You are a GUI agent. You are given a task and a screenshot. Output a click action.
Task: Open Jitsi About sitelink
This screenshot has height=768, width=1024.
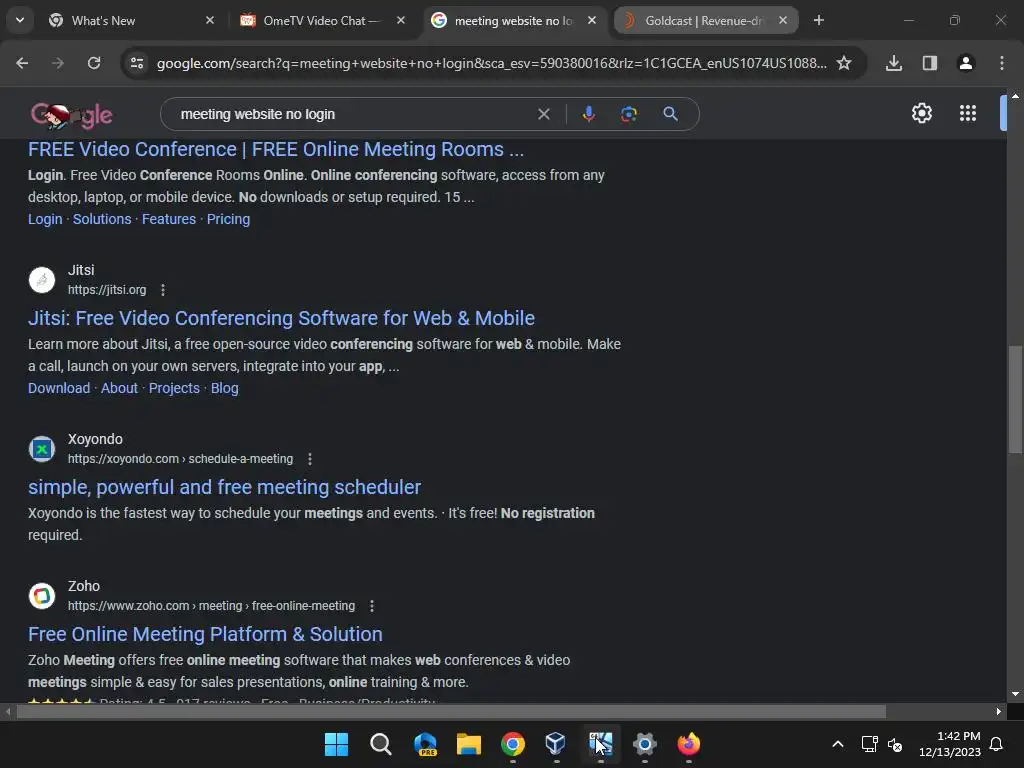click(120, 388)
